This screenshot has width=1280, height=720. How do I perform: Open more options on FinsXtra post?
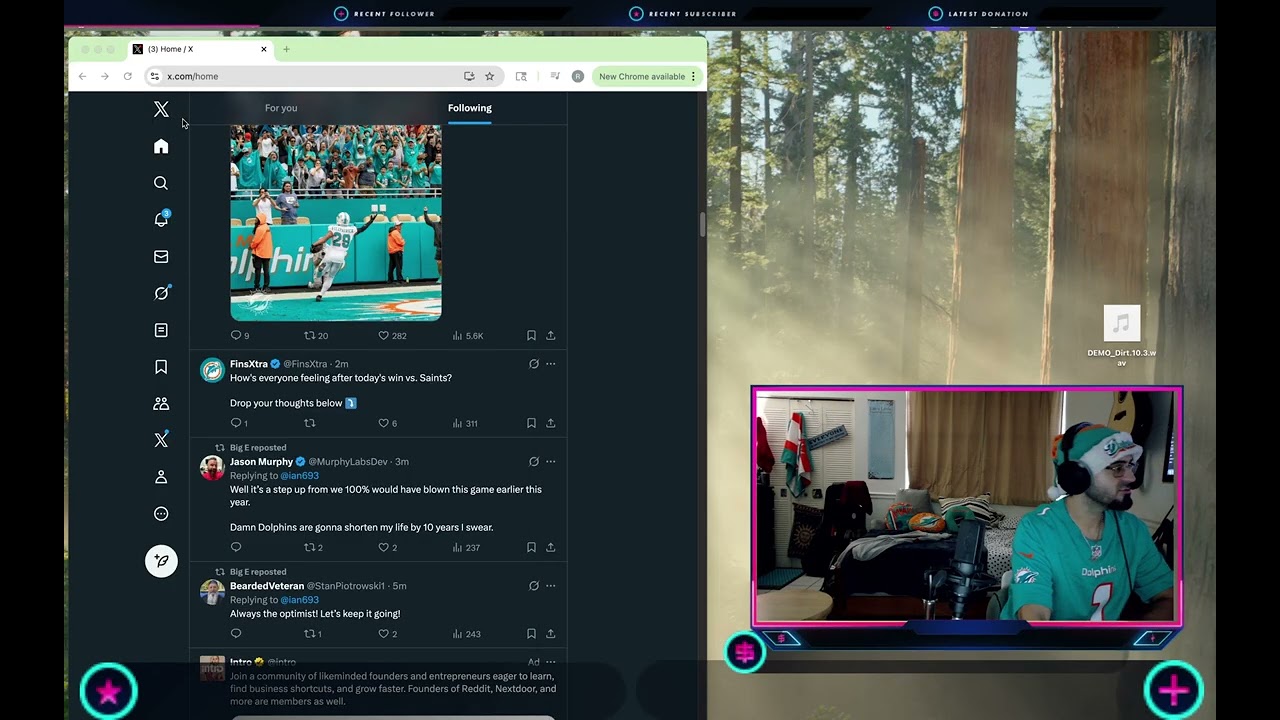550,364
